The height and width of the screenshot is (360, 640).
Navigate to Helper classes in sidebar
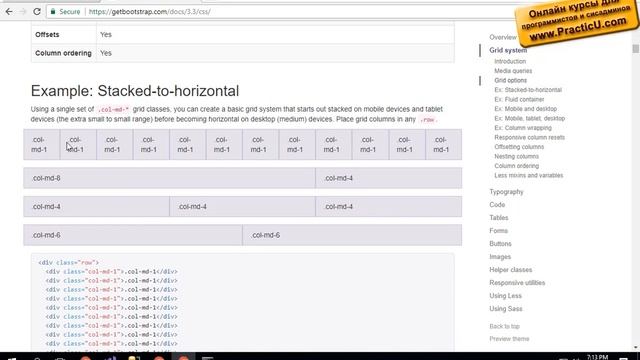pyautogui.click(x=511, y=270)
